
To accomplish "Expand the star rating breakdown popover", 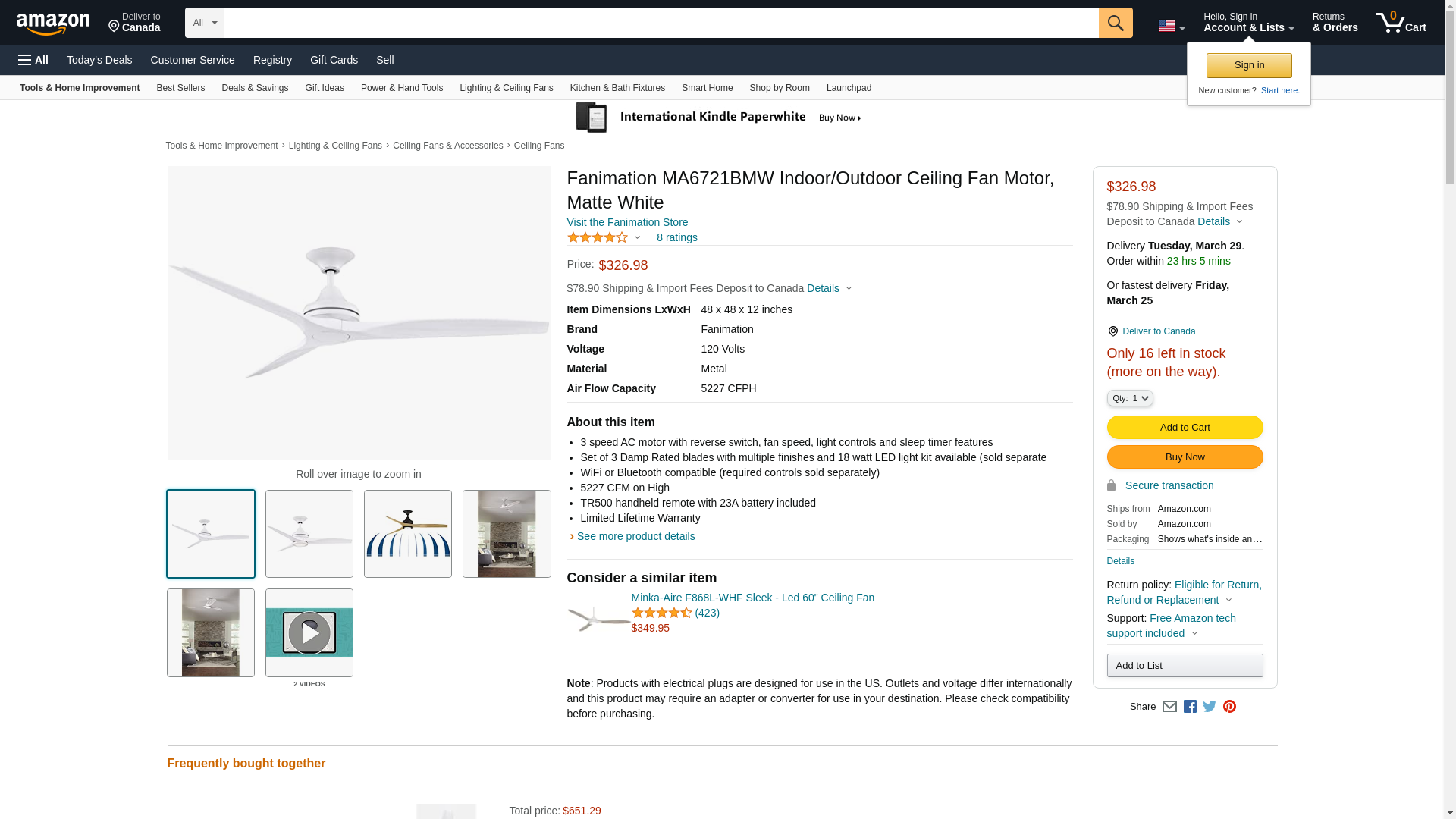I will point(604,237).
